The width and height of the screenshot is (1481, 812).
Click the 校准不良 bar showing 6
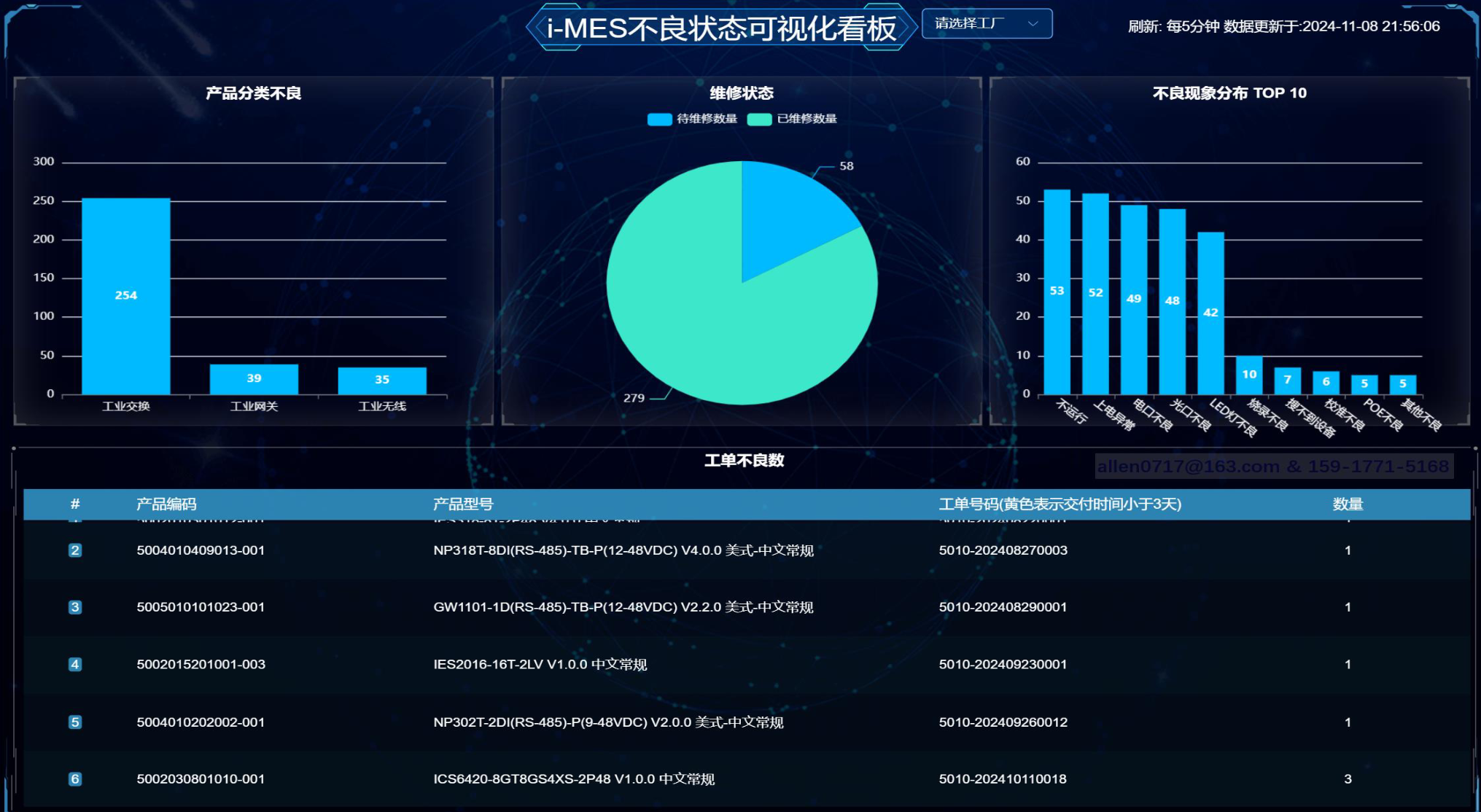tap(1326, 383)
